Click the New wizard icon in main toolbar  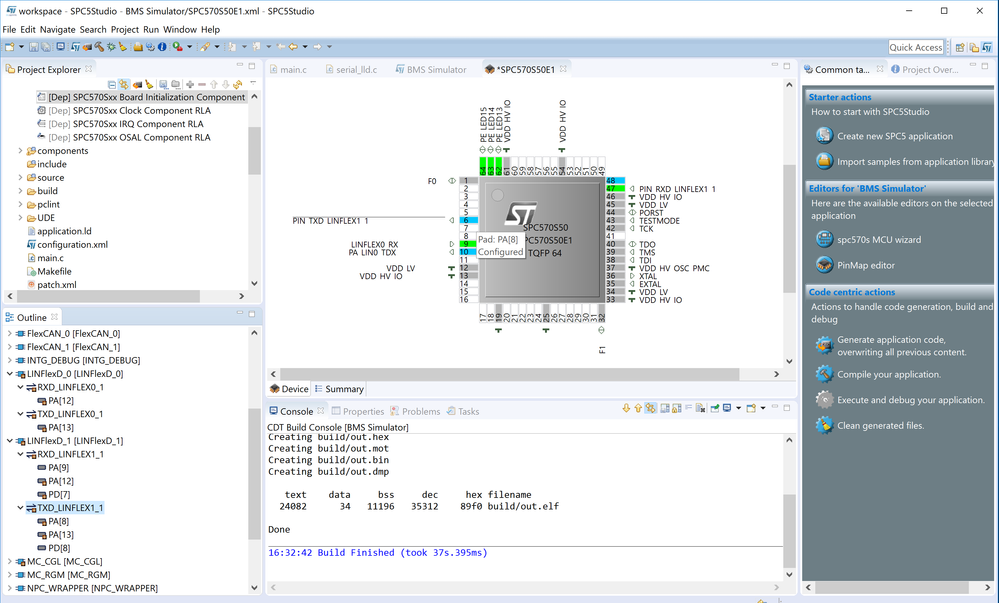click(x=10, y=47)
